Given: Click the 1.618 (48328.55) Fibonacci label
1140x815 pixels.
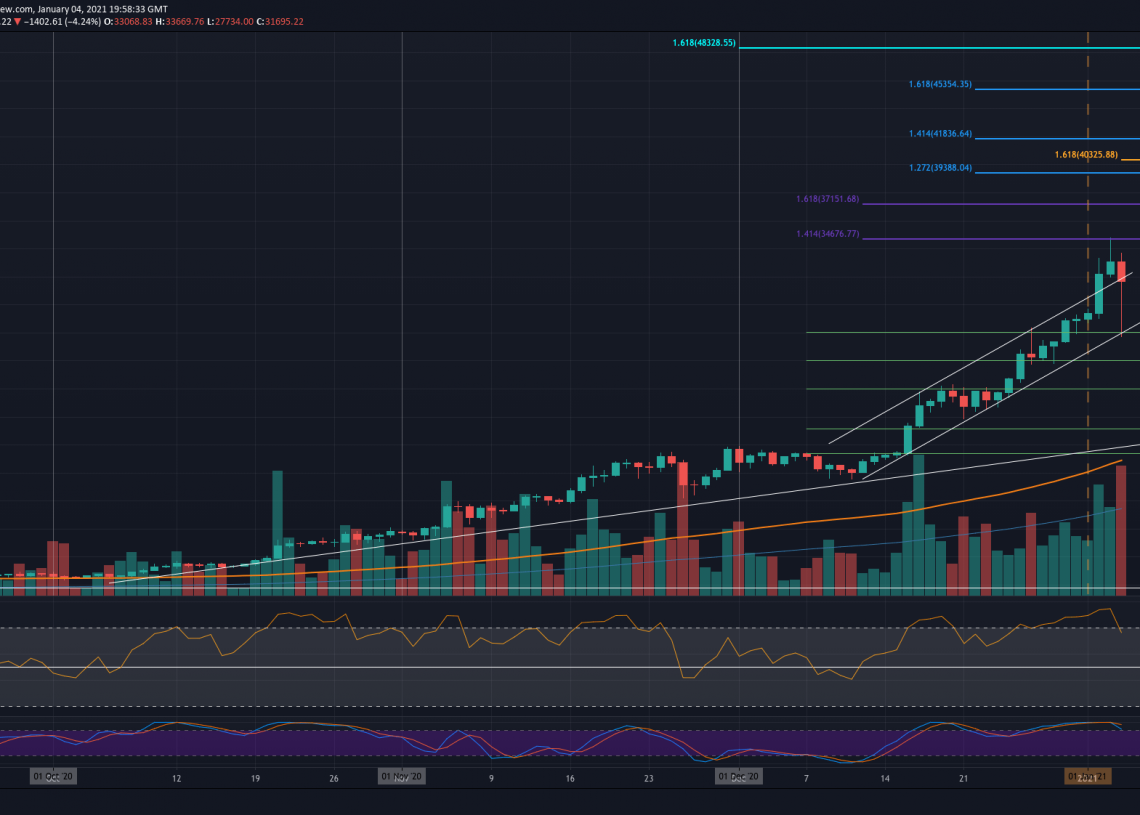Looking at the screenshot, I should [x=704, y=44].
